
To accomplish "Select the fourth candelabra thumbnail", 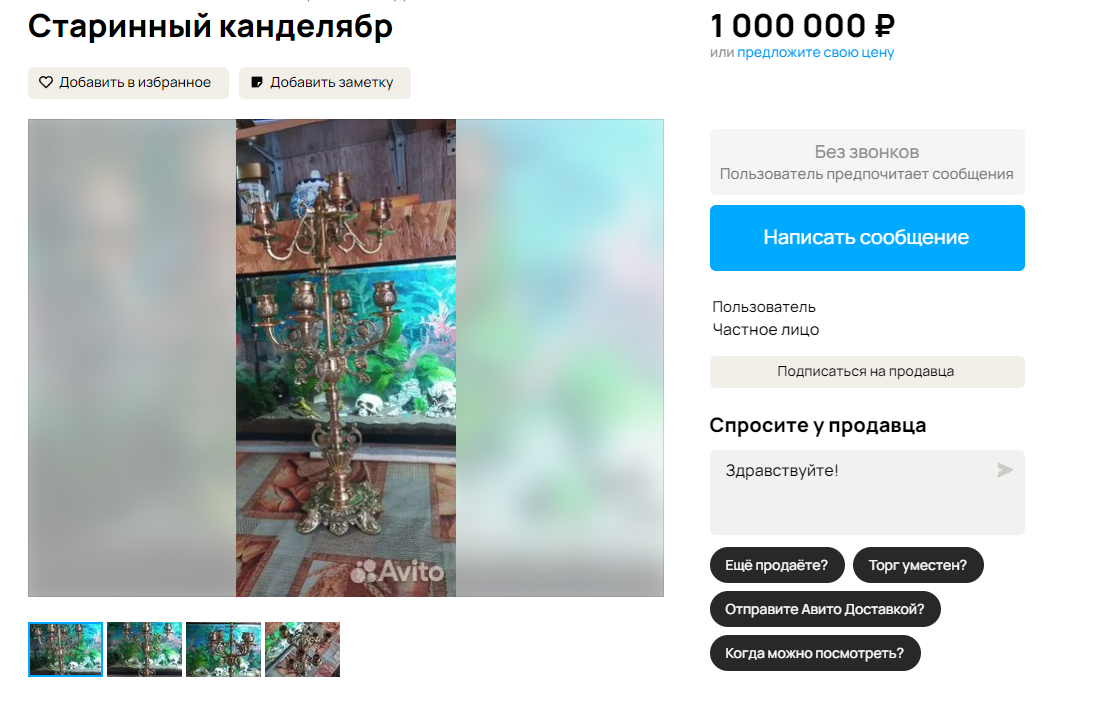I will tap(302, 649).
